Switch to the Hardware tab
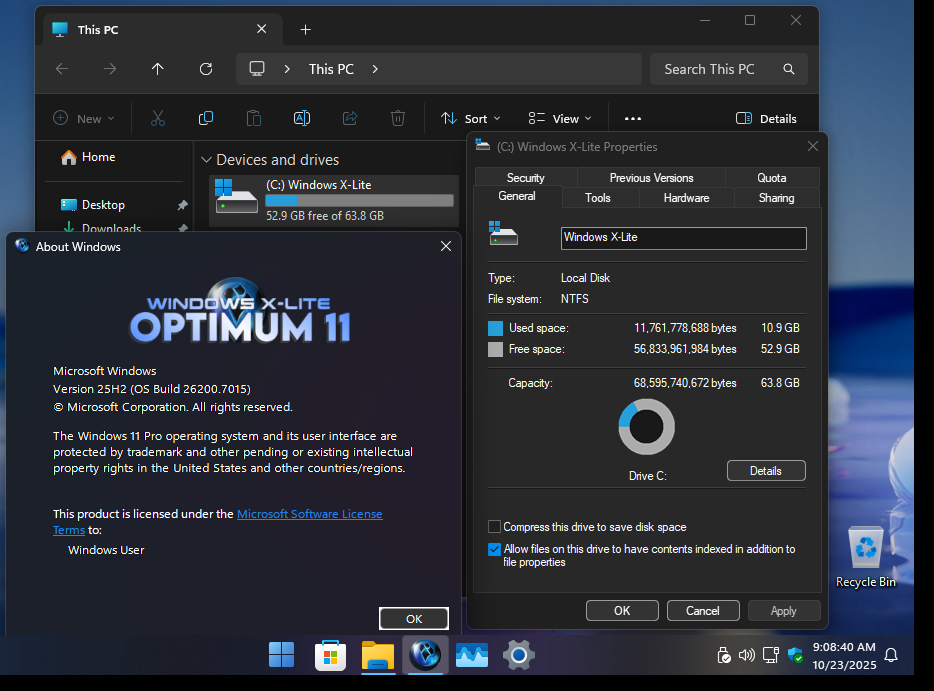Viewport: 934px width, 691px height. (686, 198)
